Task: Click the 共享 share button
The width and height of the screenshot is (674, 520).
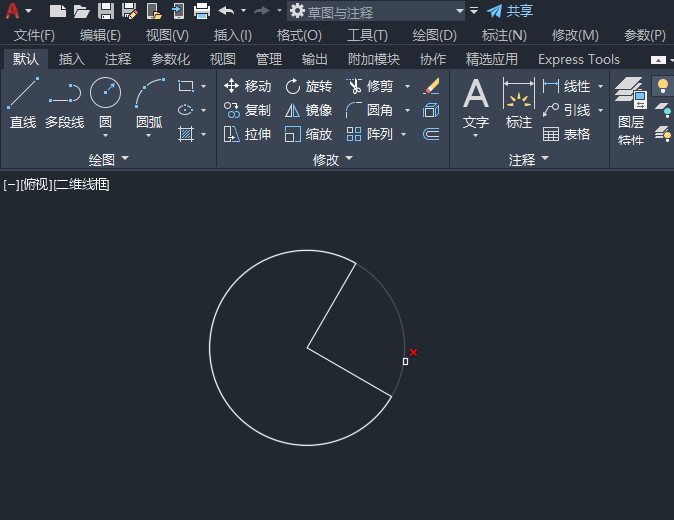Action: (x=510, y=11)
